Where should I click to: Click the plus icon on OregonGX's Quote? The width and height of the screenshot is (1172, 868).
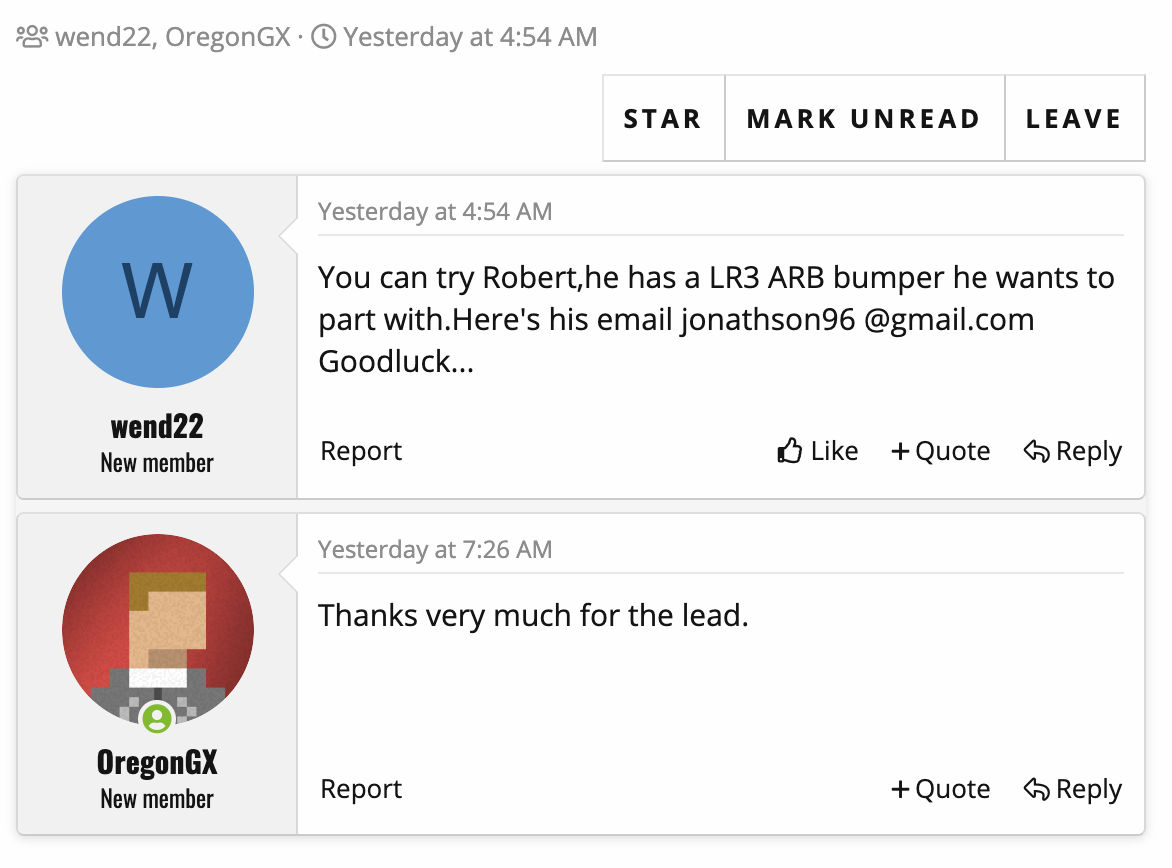pos(900,790)
